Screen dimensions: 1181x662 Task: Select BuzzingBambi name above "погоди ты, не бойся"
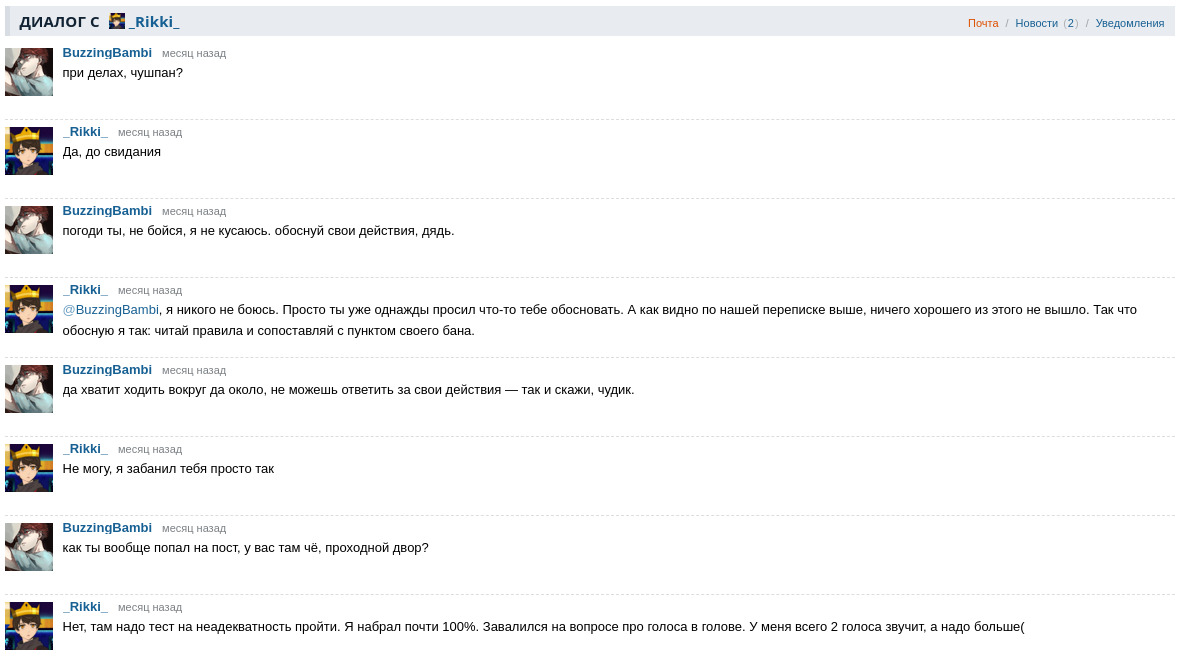coord(107,211)
